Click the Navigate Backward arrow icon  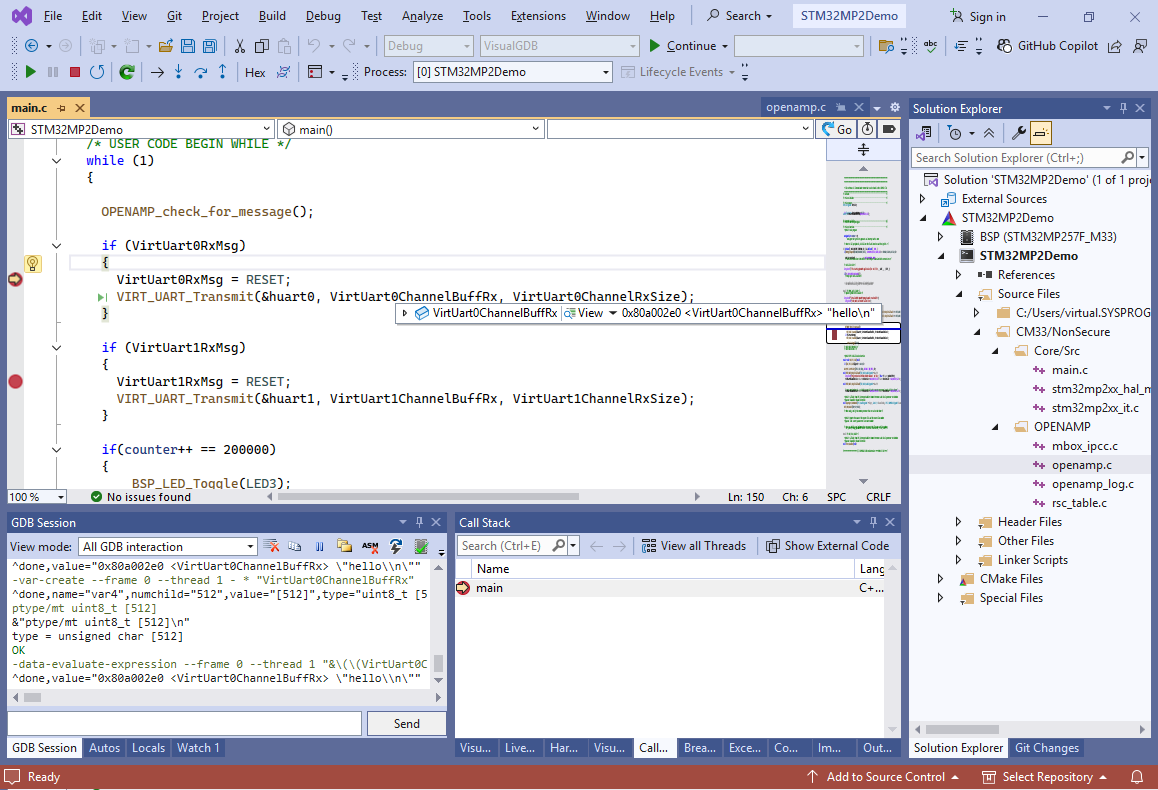click(32, 46)
